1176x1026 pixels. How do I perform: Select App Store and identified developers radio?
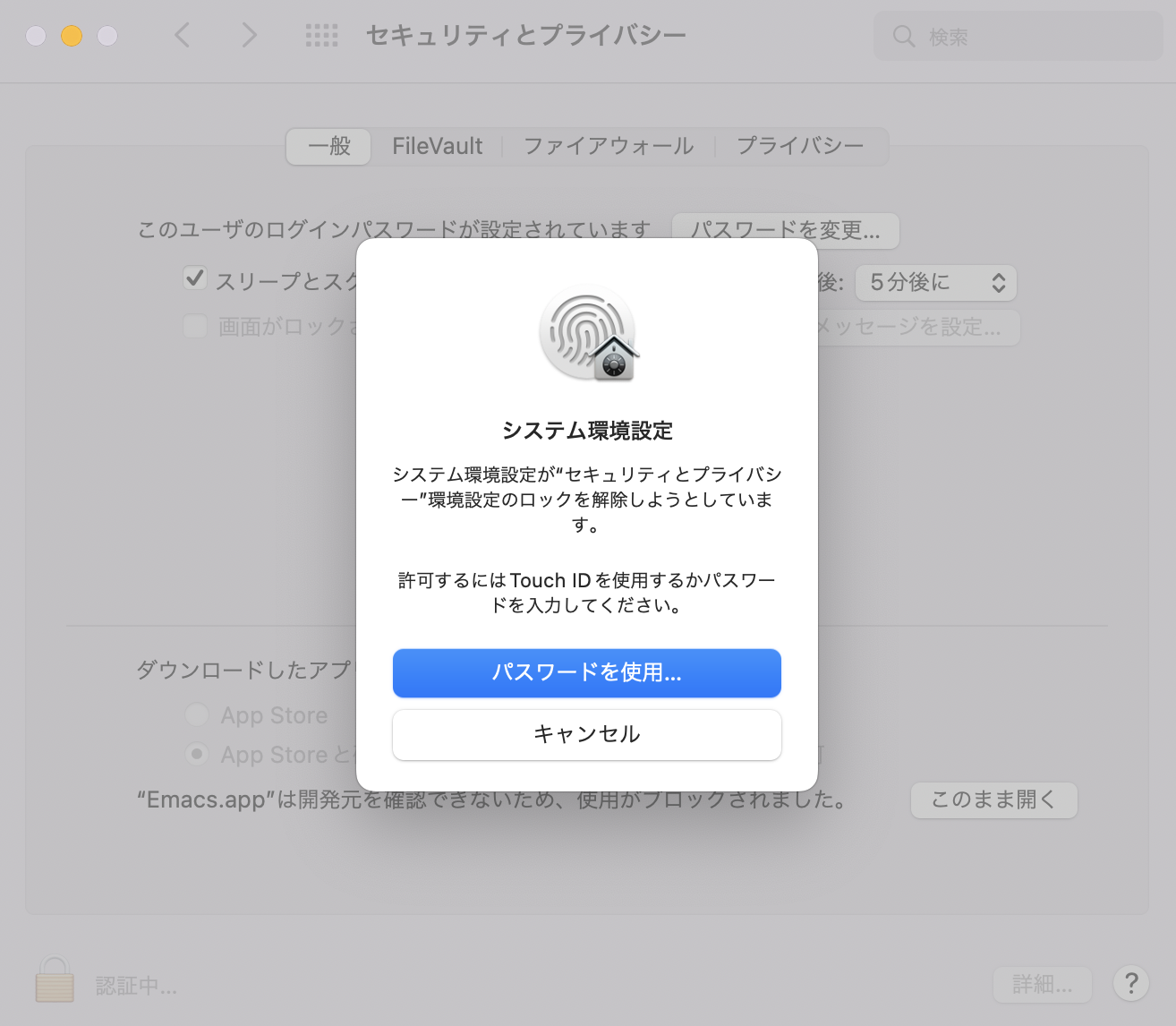pos(197,754)
